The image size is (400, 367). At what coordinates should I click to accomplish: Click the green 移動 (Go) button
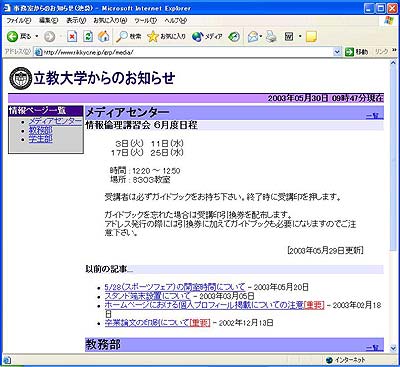[357, 52]
